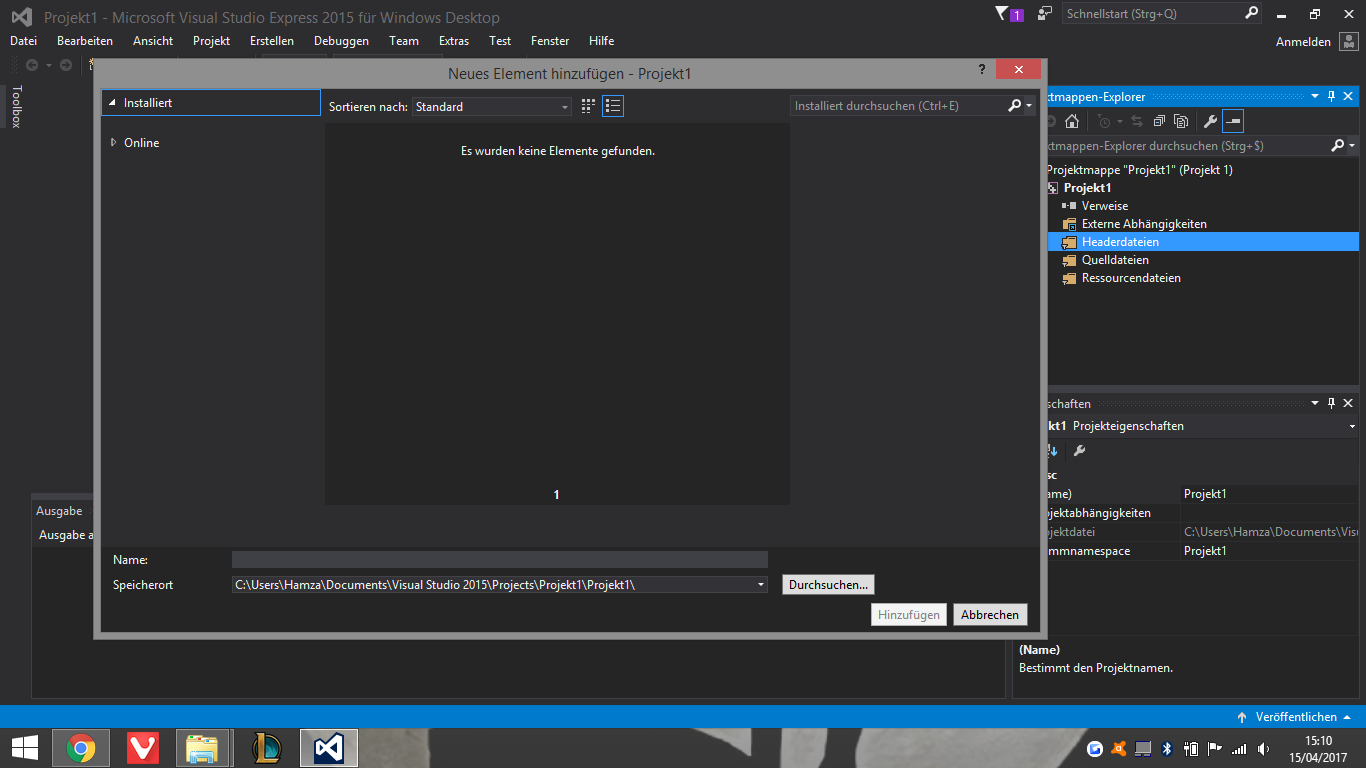The image size is (1366, 768).
Task: Open the Erstellen menu
Action: point(272,41)
